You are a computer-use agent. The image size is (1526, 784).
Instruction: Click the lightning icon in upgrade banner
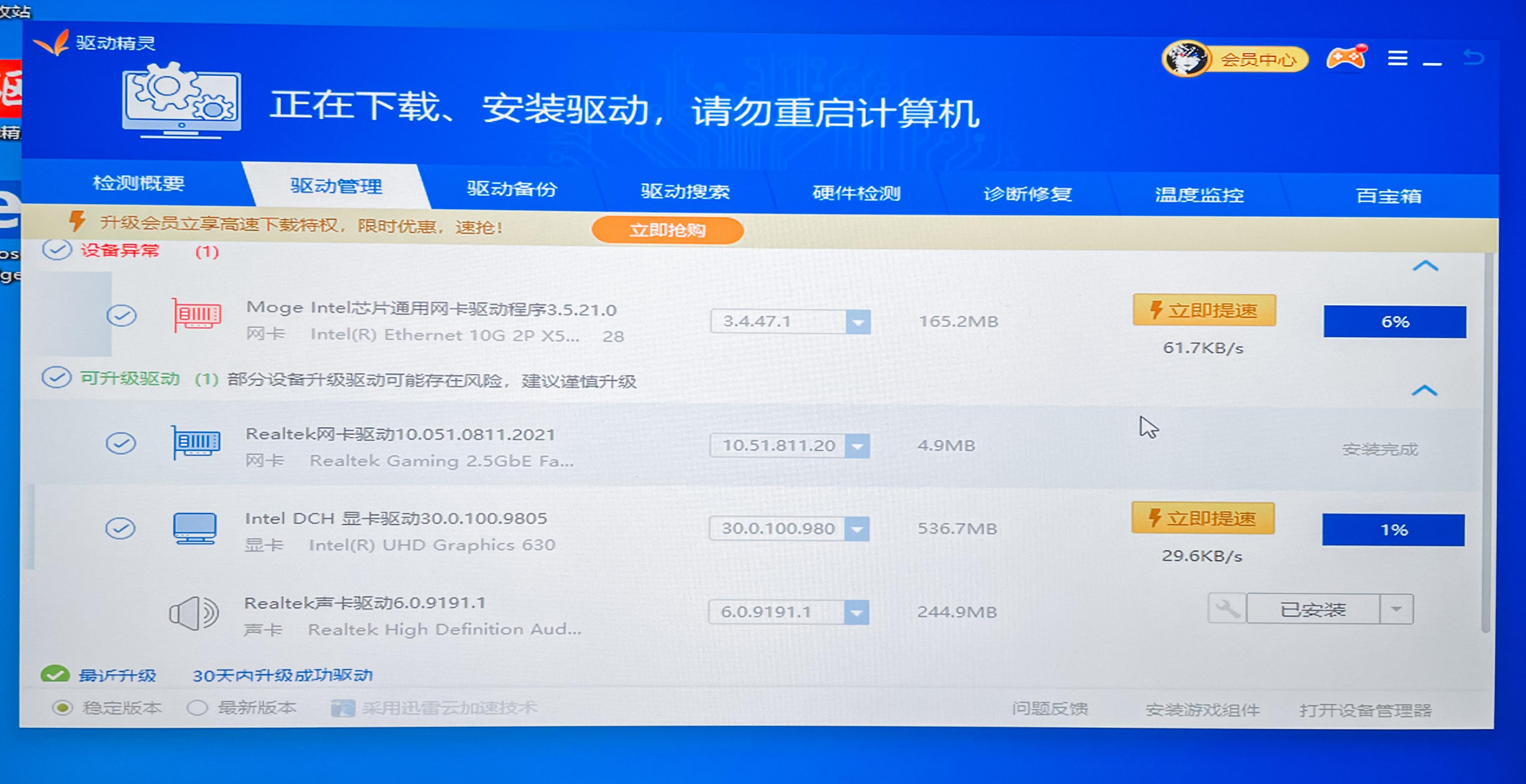77,221
